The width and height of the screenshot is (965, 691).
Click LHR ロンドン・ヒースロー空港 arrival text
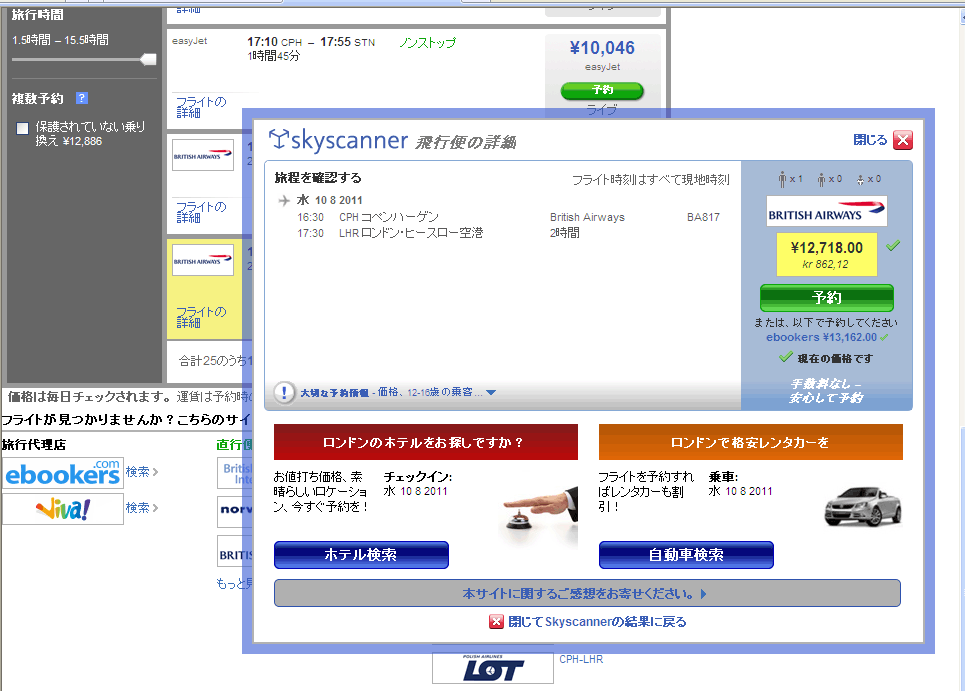(411, 233)
